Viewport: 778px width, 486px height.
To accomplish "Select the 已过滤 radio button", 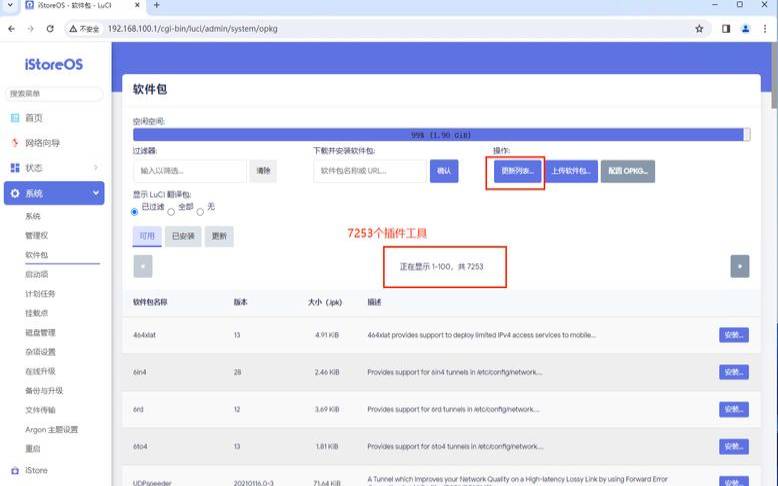I will pyautogui.click(x=135, y=211).
